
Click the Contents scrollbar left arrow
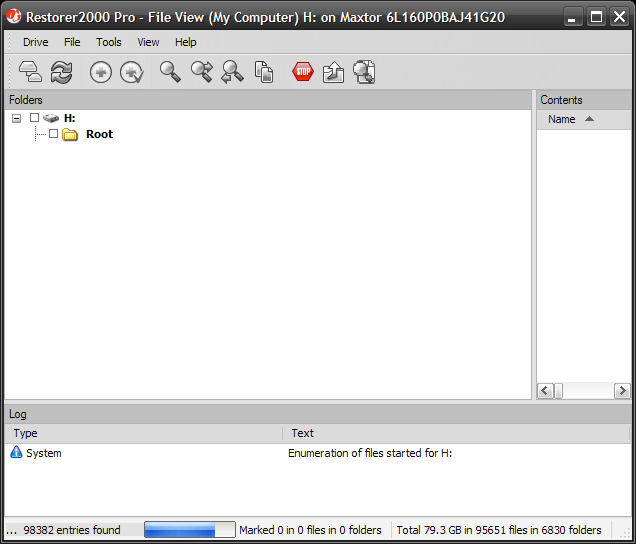[x=545, y=391]
